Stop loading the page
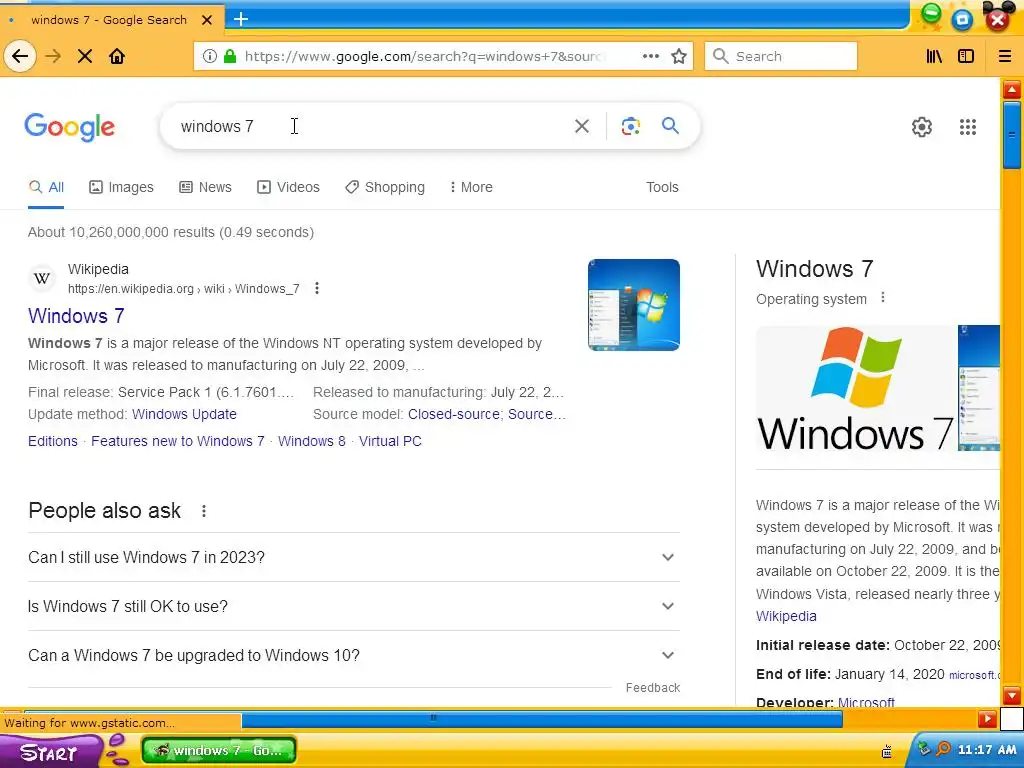This screenshot has width=1024, height=768. (x=85, y=56)
